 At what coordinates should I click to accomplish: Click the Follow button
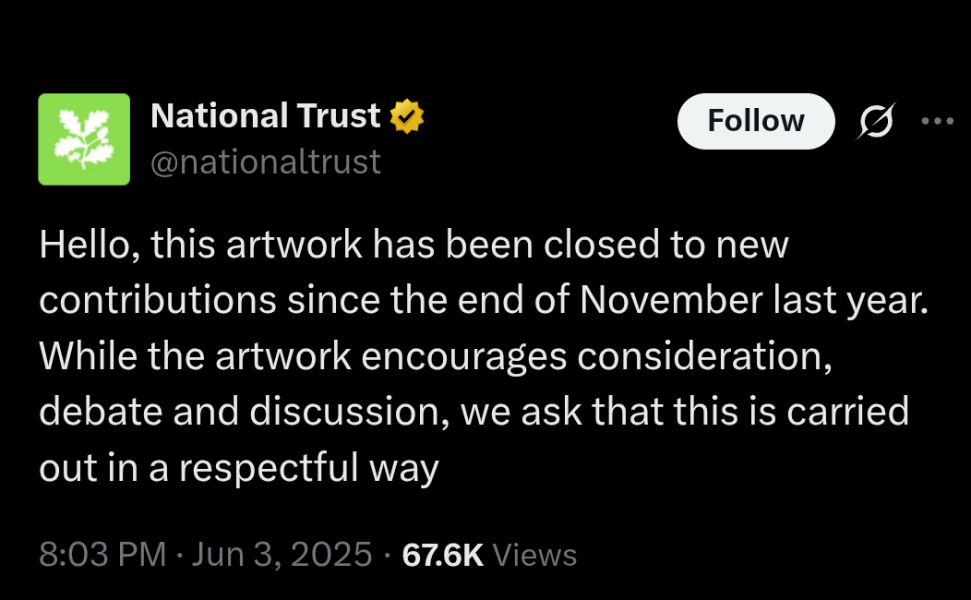[755, 120]
